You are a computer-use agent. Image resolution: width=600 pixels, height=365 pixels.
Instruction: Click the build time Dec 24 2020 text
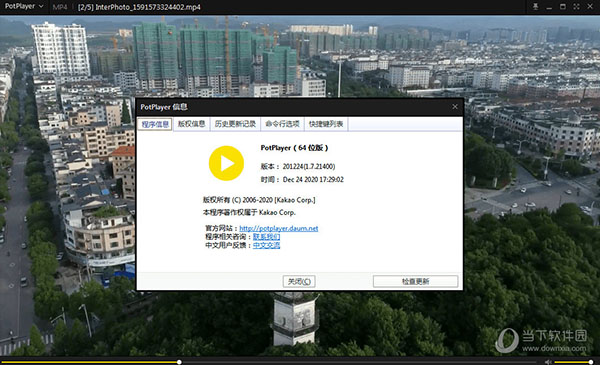coord(313,179)
